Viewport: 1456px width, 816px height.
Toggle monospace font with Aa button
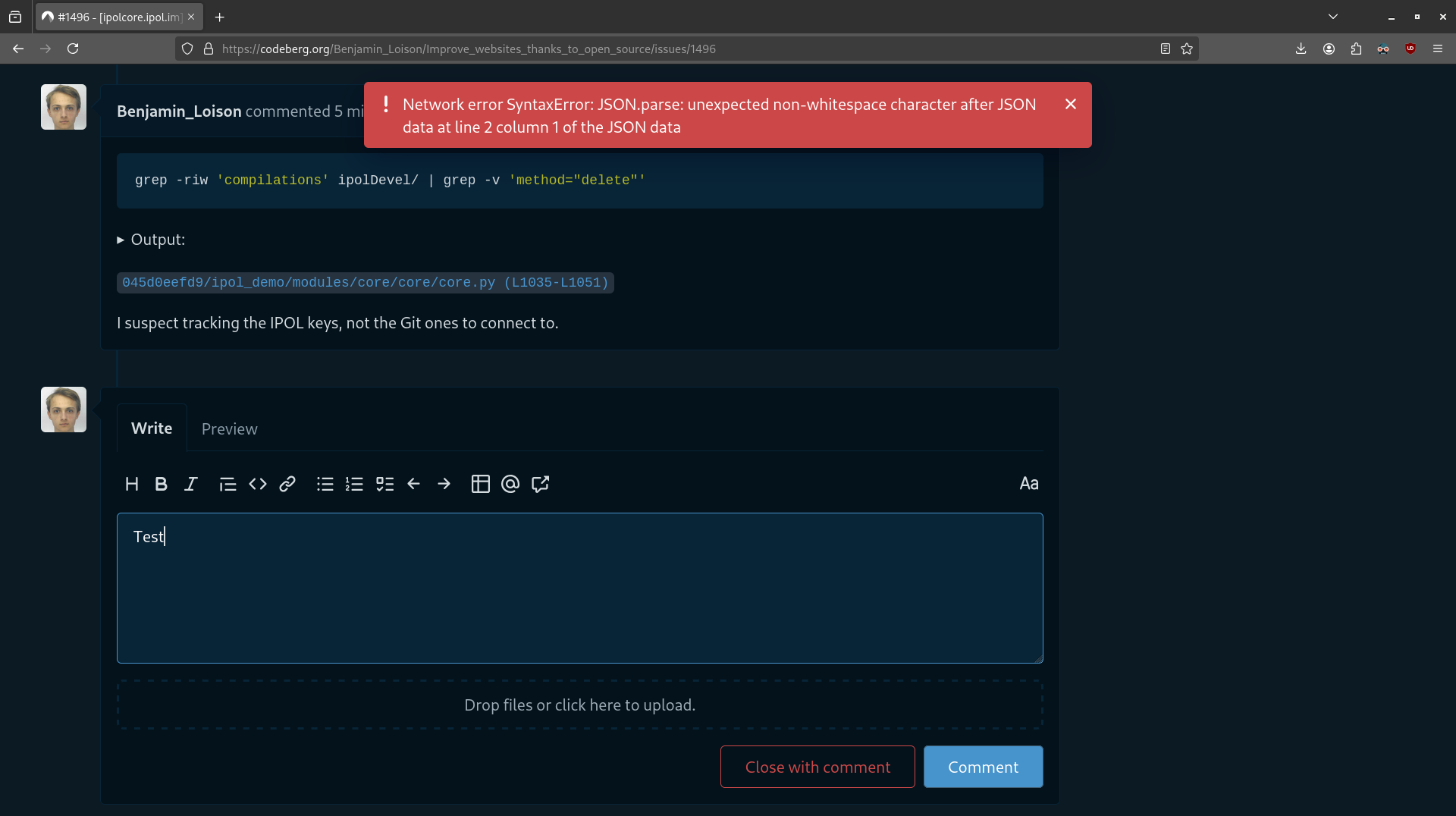click(x=1028, y=484)
